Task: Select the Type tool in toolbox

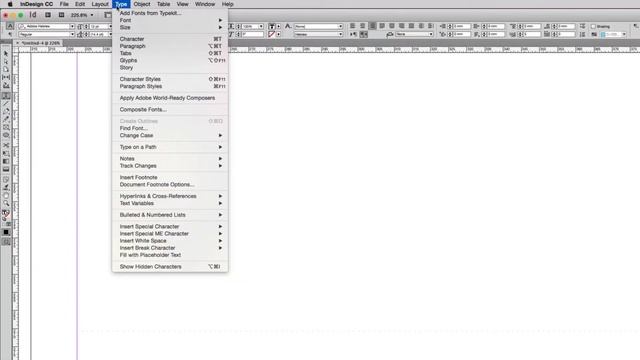Action: [6, 96]
